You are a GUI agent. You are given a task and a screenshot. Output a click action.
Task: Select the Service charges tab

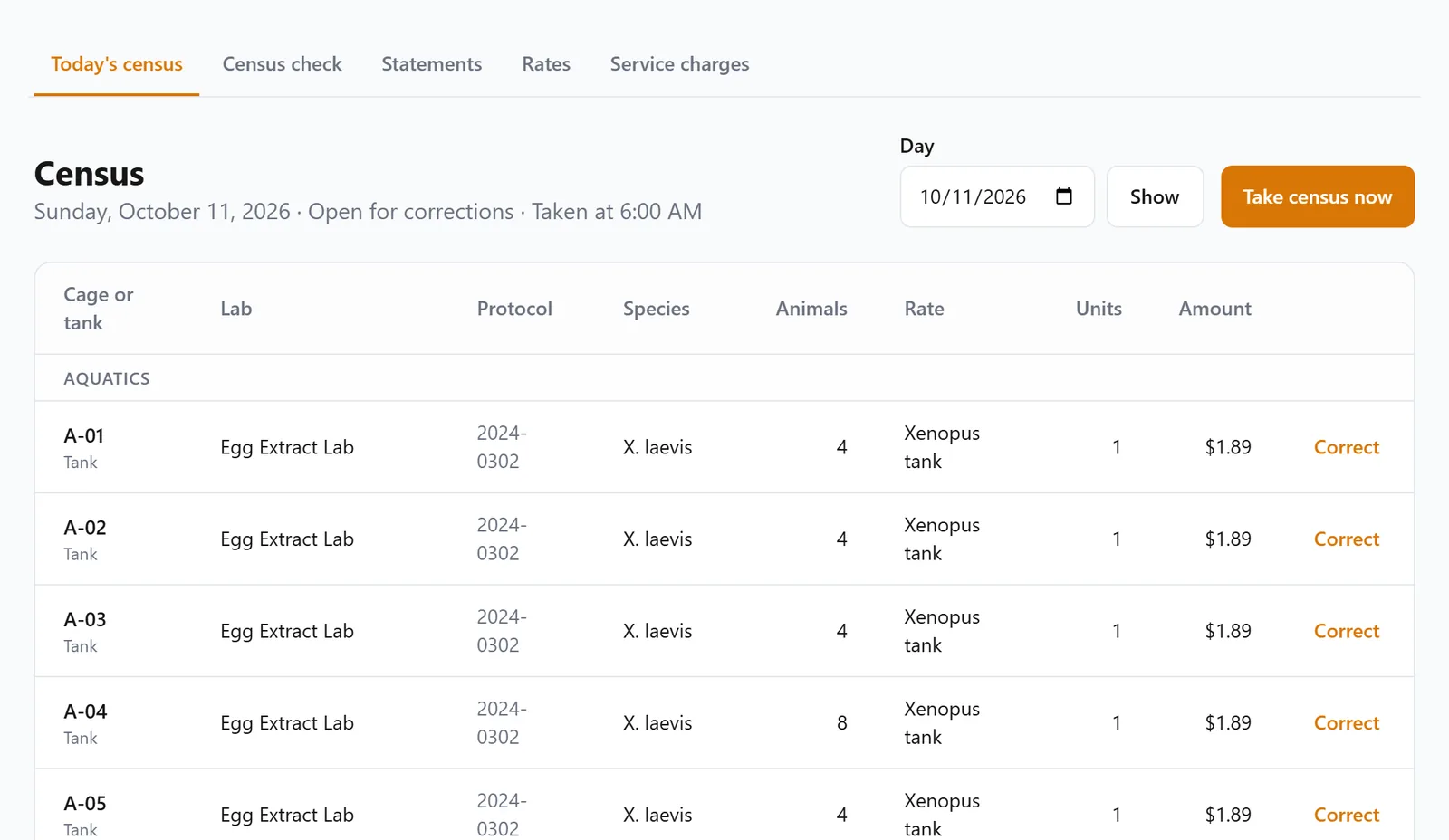(x=679, y=64)
